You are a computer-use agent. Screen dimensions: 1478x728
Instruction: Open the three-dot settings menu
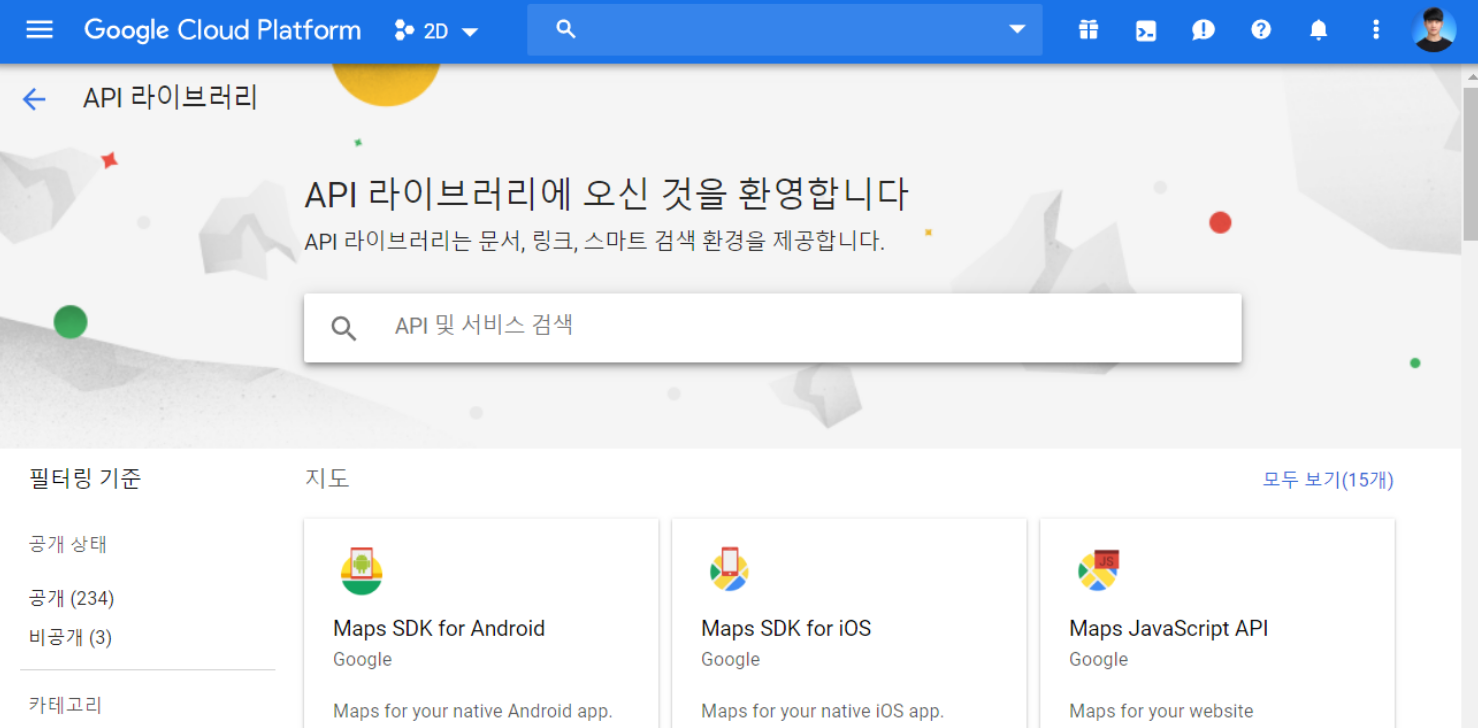1376,30
